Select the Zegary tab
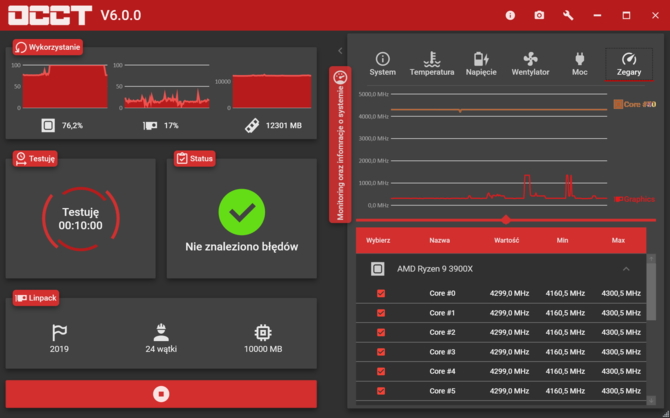The height and width of the screenshot is (418, 670). pos(629,64)
